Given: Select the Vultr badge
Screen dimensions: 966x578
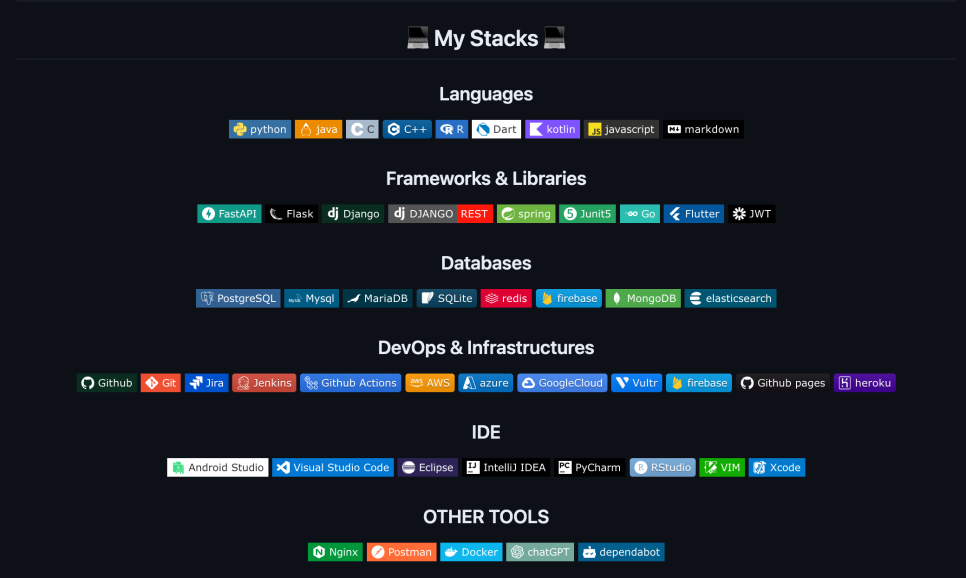Looking at the screenshot, I should [x=637, y=383].
